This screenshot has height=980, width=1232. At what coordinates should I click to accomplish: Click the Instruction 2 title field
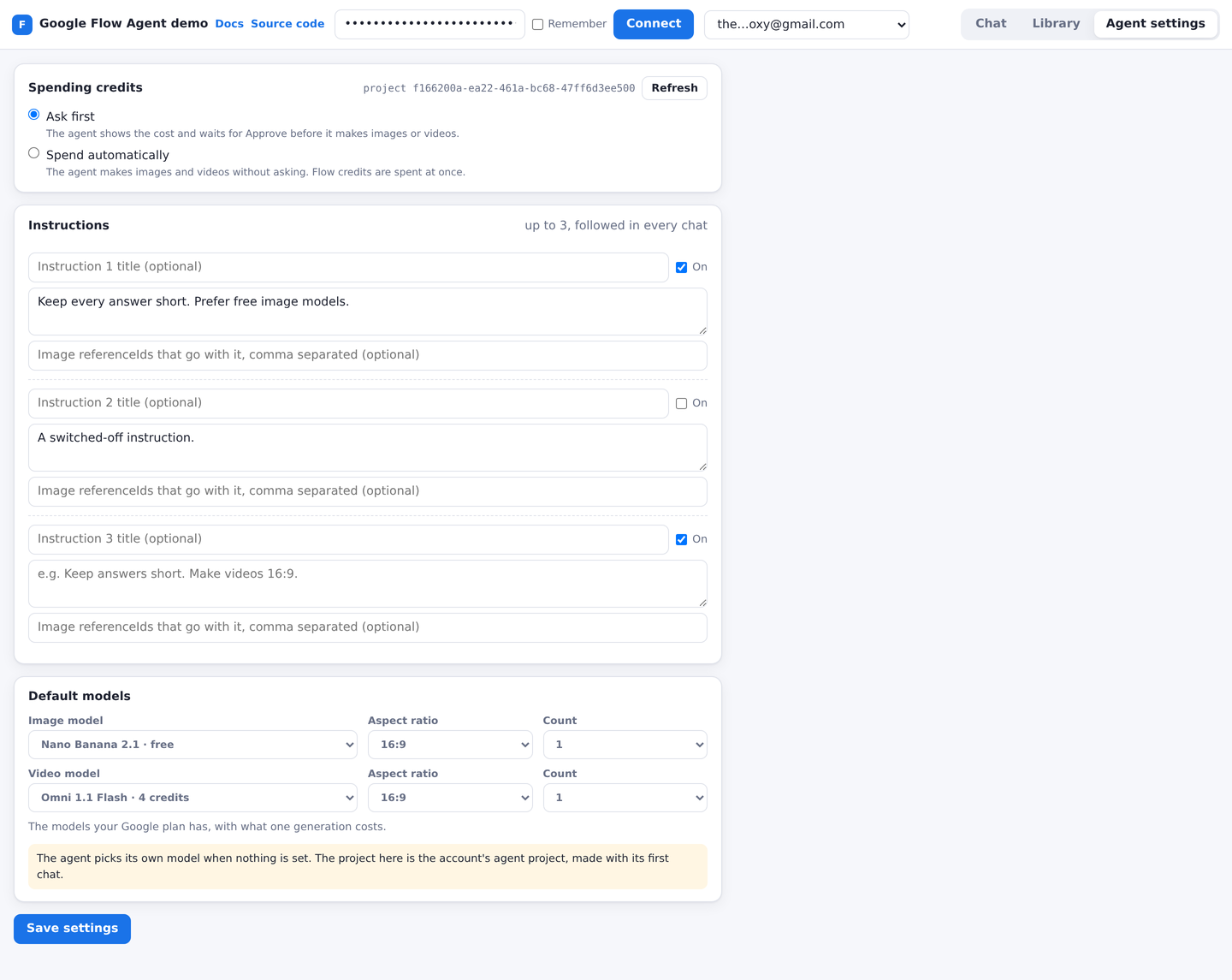tap(348, 403)
